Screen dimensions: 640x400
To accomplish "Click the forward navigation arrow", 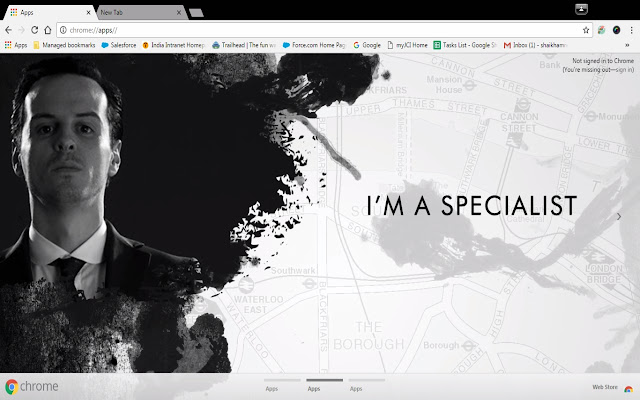I will 21,30.
